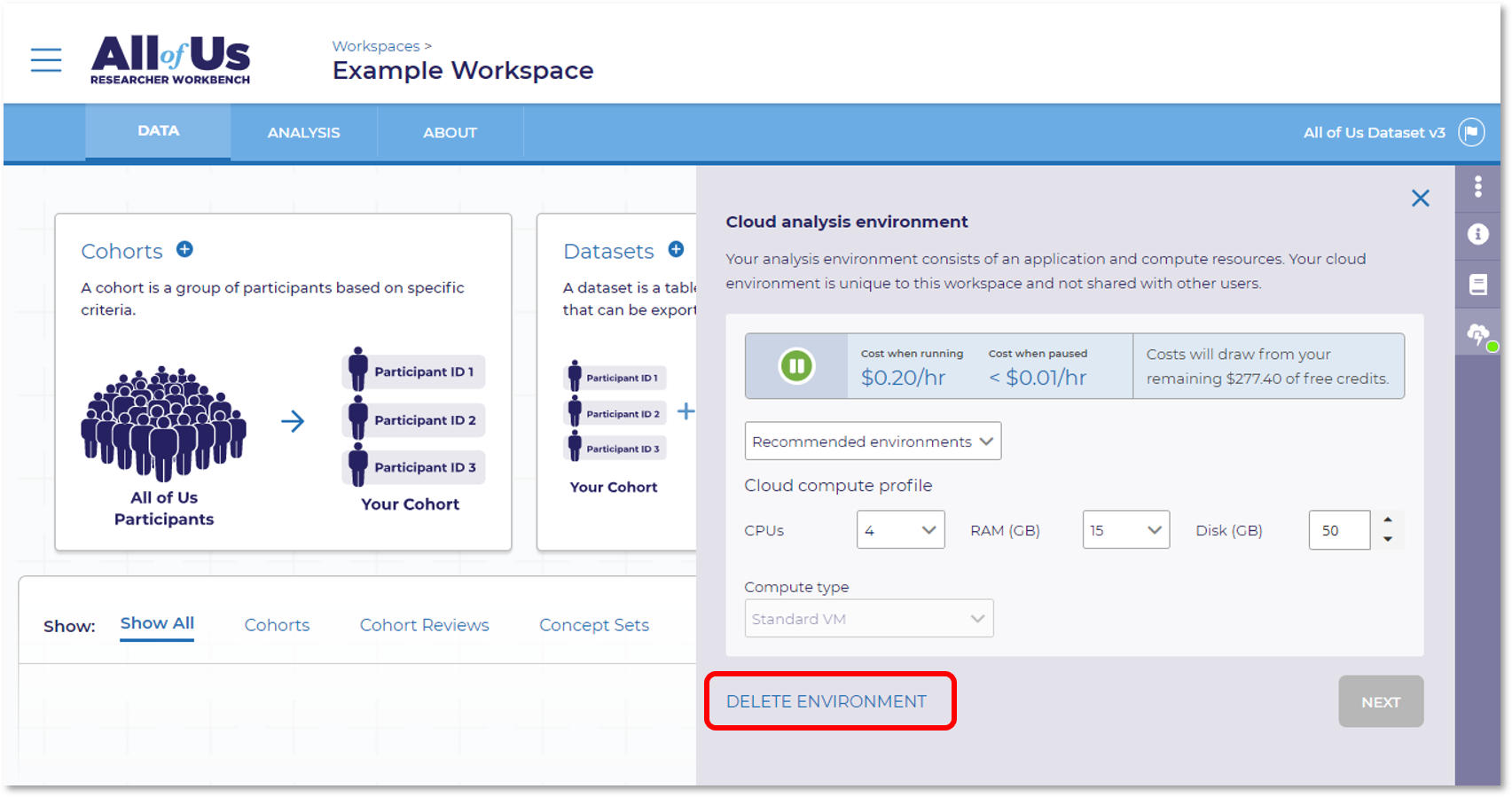Add a new cohort with plus icon
Screen dimensions: 1512x797
pyautogui.click(x=184, y=250)
